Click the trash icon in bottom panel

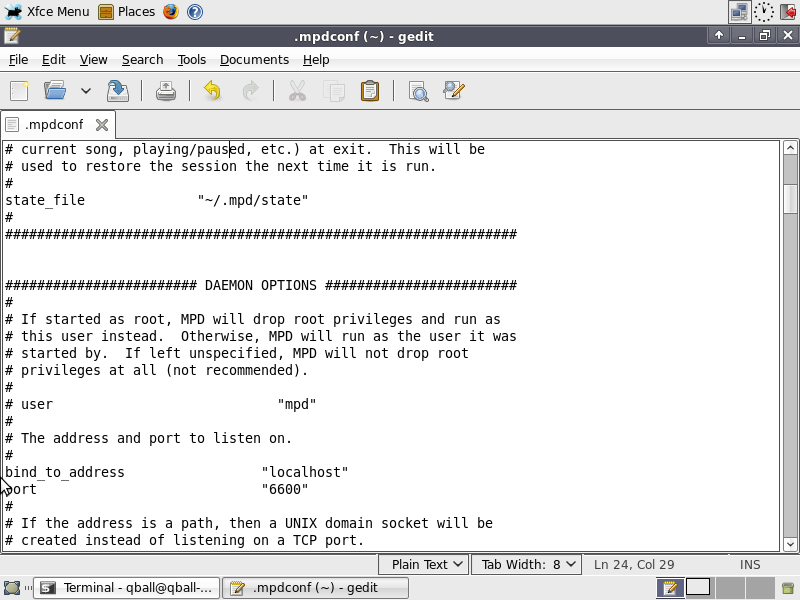coord(788,588)
